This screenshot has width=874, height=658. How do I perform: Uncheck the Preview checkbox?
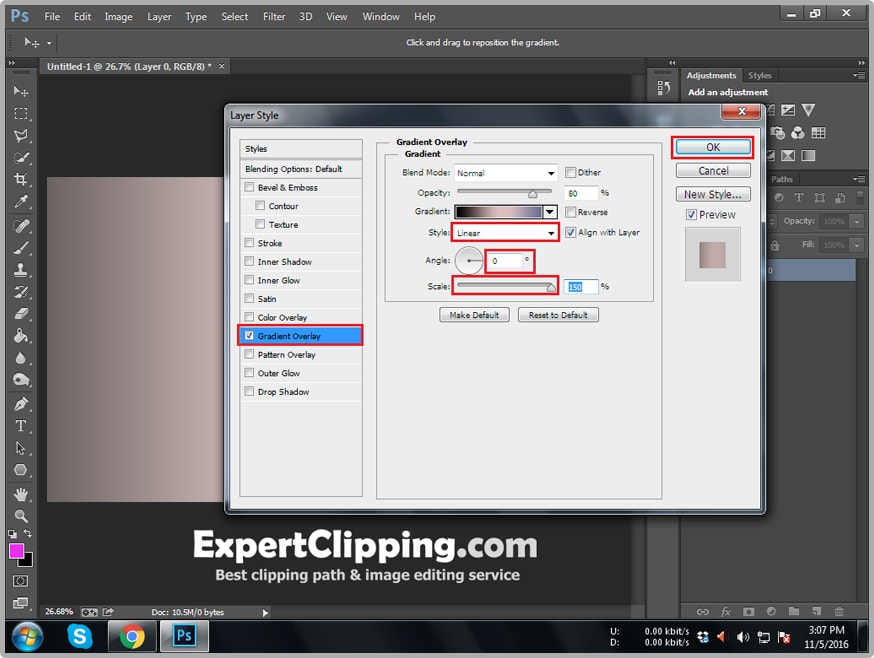pos(691,215)
